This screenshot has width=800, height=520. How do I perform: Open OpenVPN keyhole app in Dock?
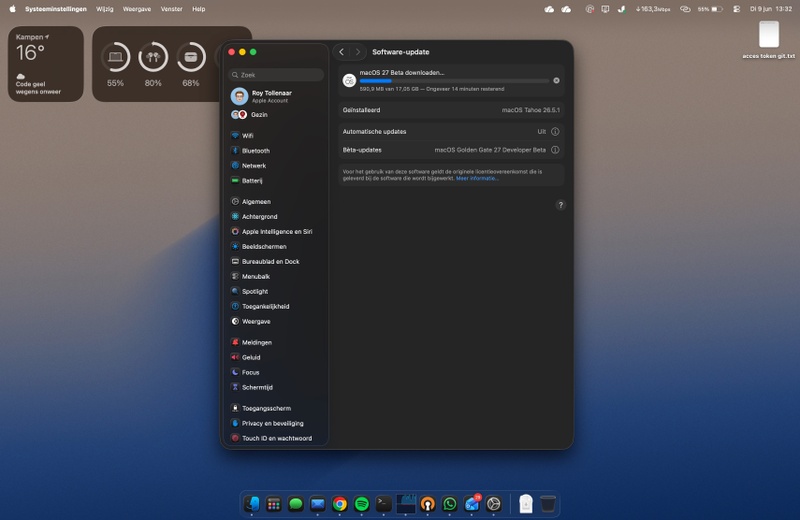(x=428, y=504)
